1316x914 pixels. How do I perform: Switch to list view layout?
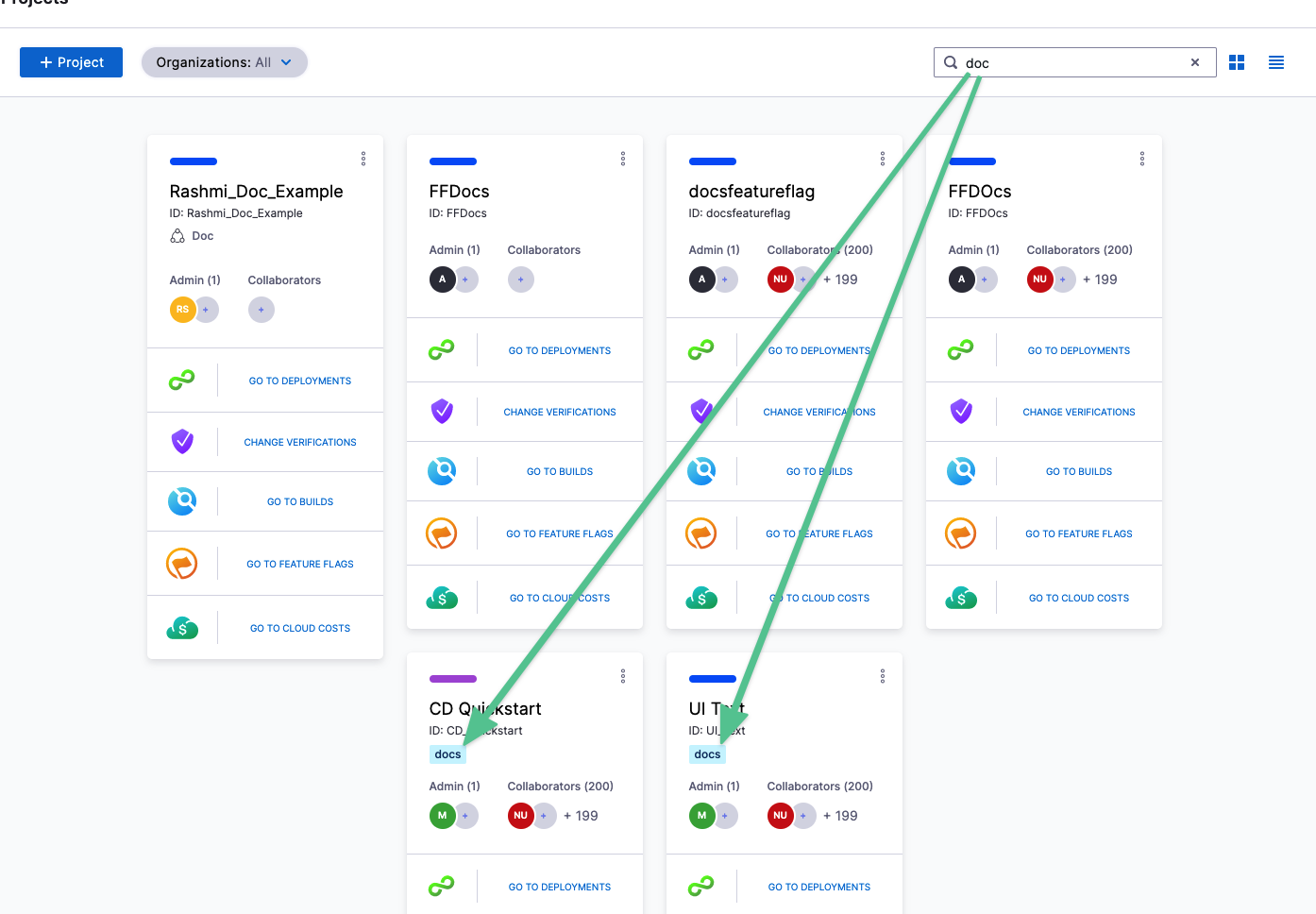(1276, 62)
